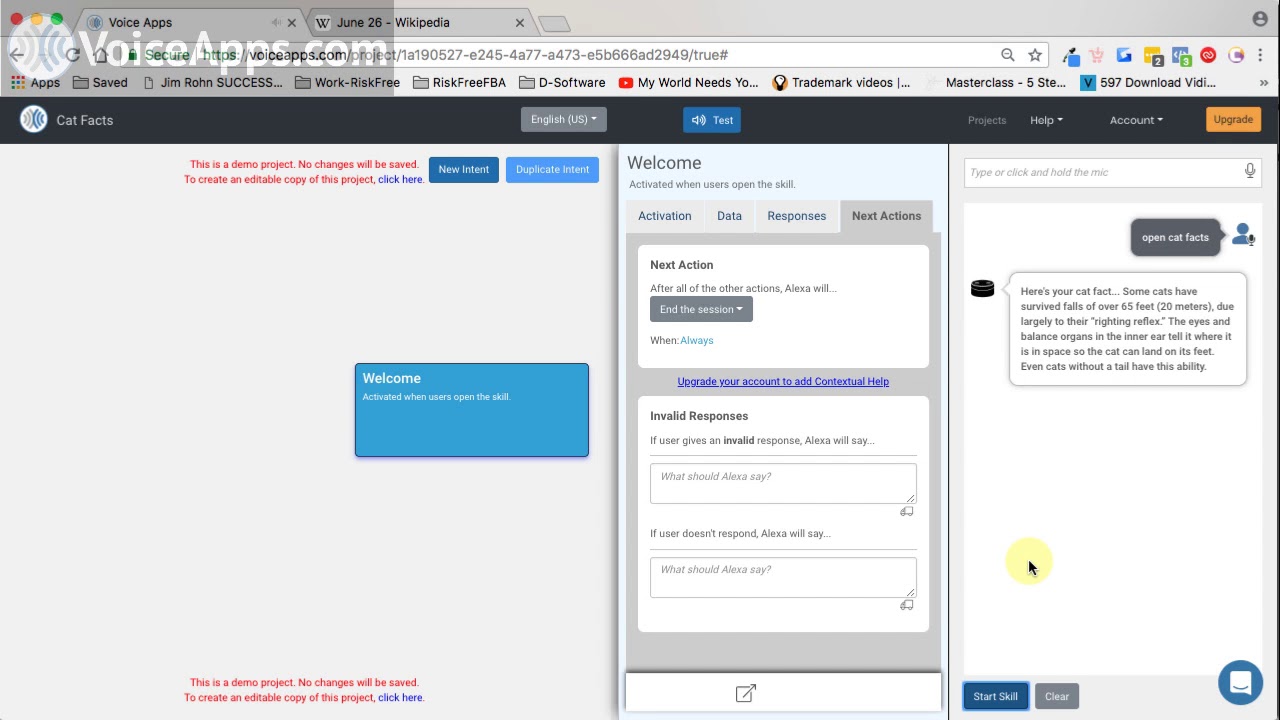Click the audio icon under no-response textbox
This screenshot has width=1280, height=720.
[x=907, y=605]
